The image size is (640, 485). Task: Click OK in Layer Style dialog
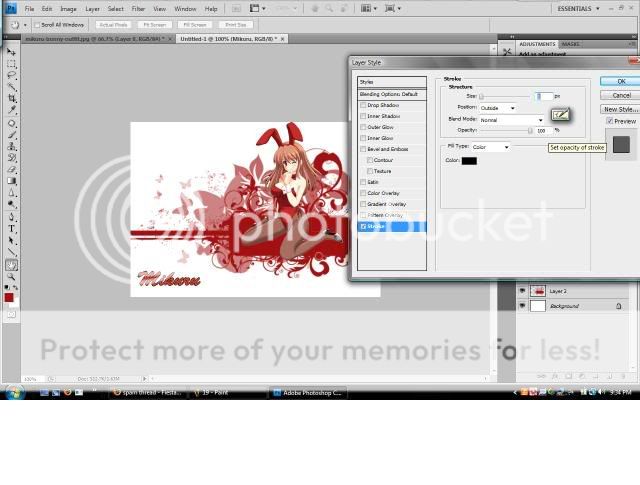tap(620, 82)
